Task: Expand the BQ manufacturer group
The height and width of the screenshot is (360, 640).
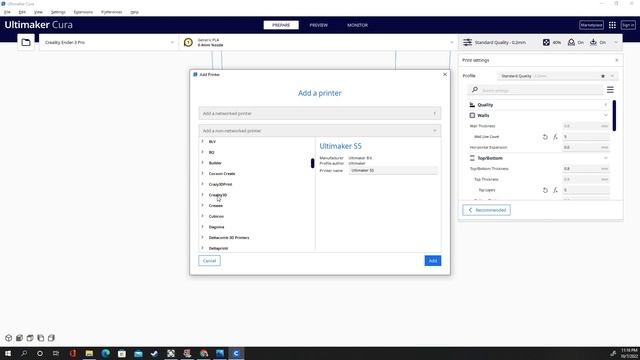Action: pyautogui.click(x=202, y=152)
